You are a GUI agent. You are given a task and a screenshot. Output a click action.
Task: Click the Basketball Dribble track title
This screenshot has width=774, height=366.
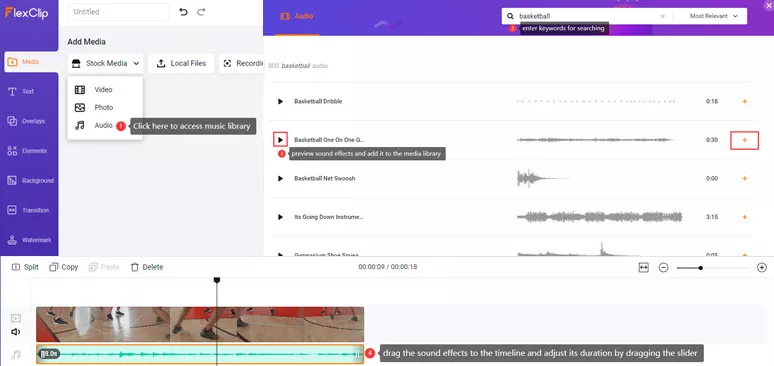tap(318, 101)
